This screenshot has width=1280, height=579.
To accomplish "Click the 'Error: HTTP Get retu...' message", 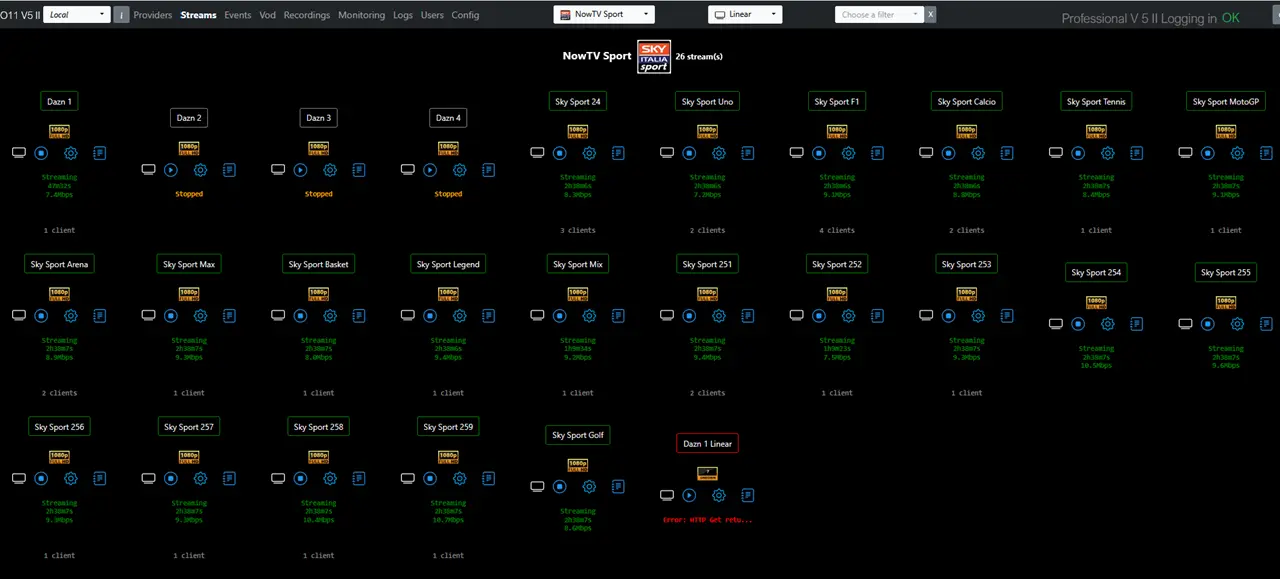I will coord(707,520).
